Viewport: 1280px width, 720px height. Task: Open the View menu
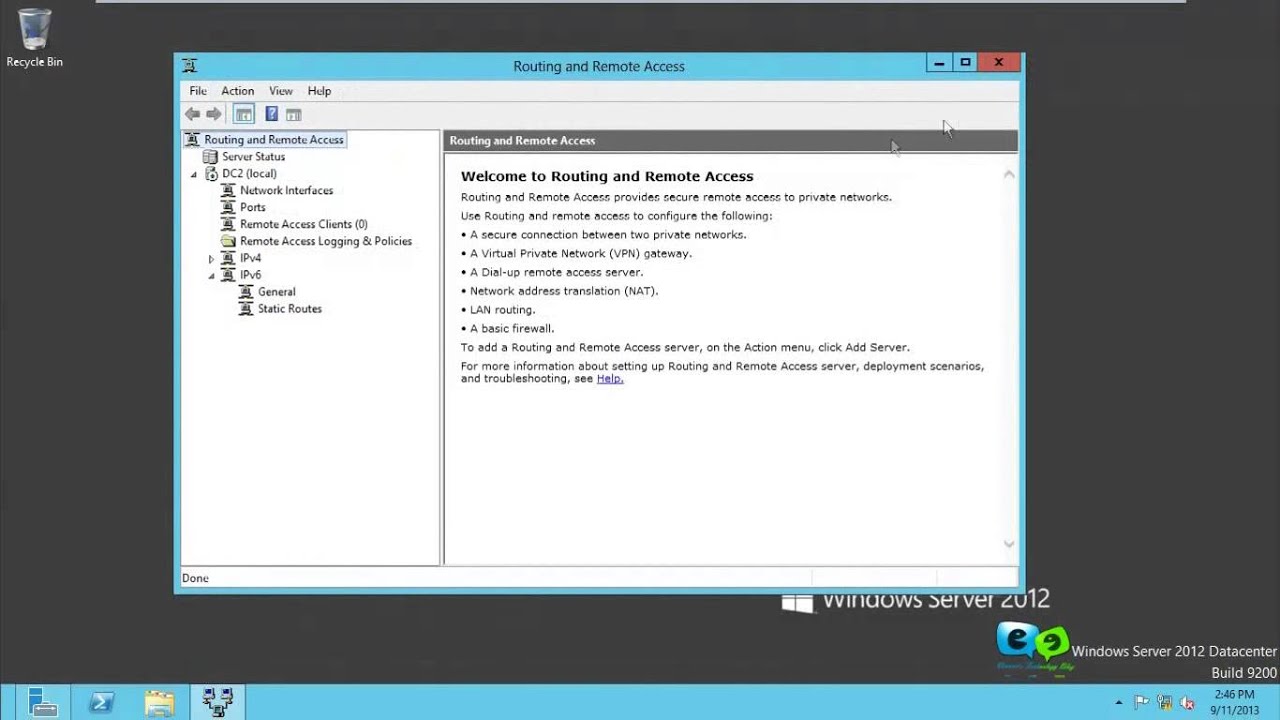pos(281,91)
